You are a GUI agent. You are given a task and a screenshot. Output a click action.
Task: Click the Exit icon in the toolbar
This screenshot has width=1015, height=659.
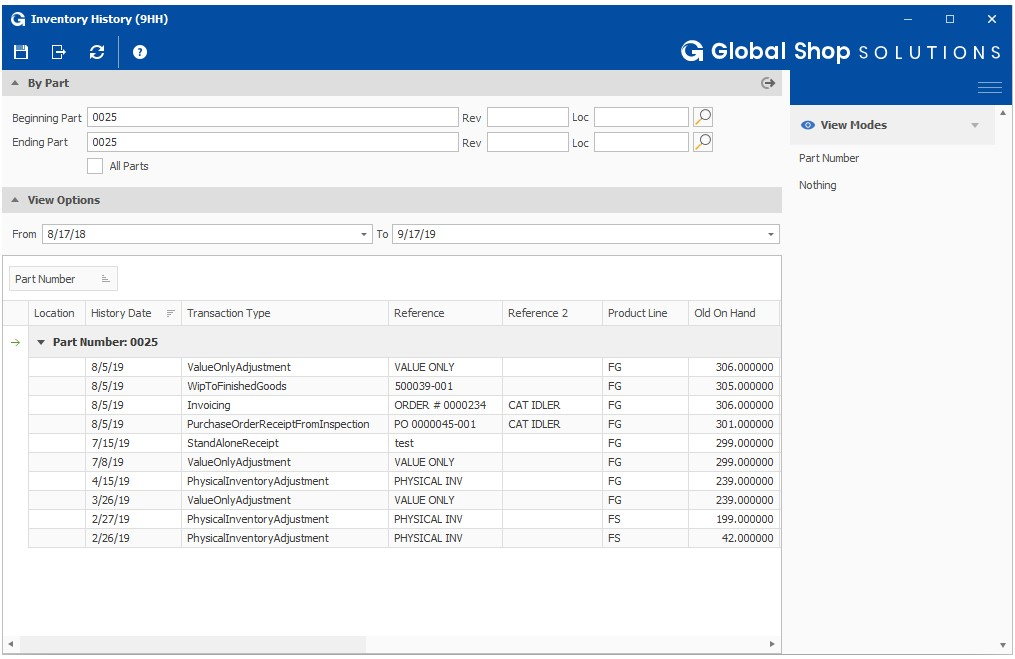[59, 52]
